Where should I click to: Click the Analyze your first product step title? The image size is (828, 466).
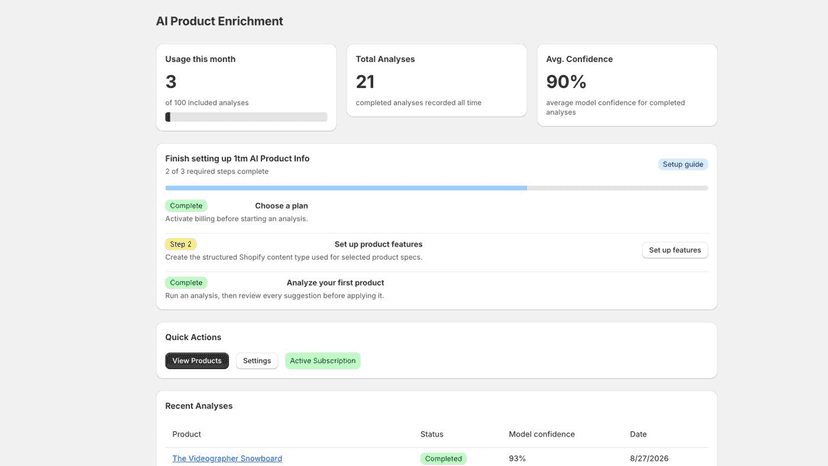point(335,283)
